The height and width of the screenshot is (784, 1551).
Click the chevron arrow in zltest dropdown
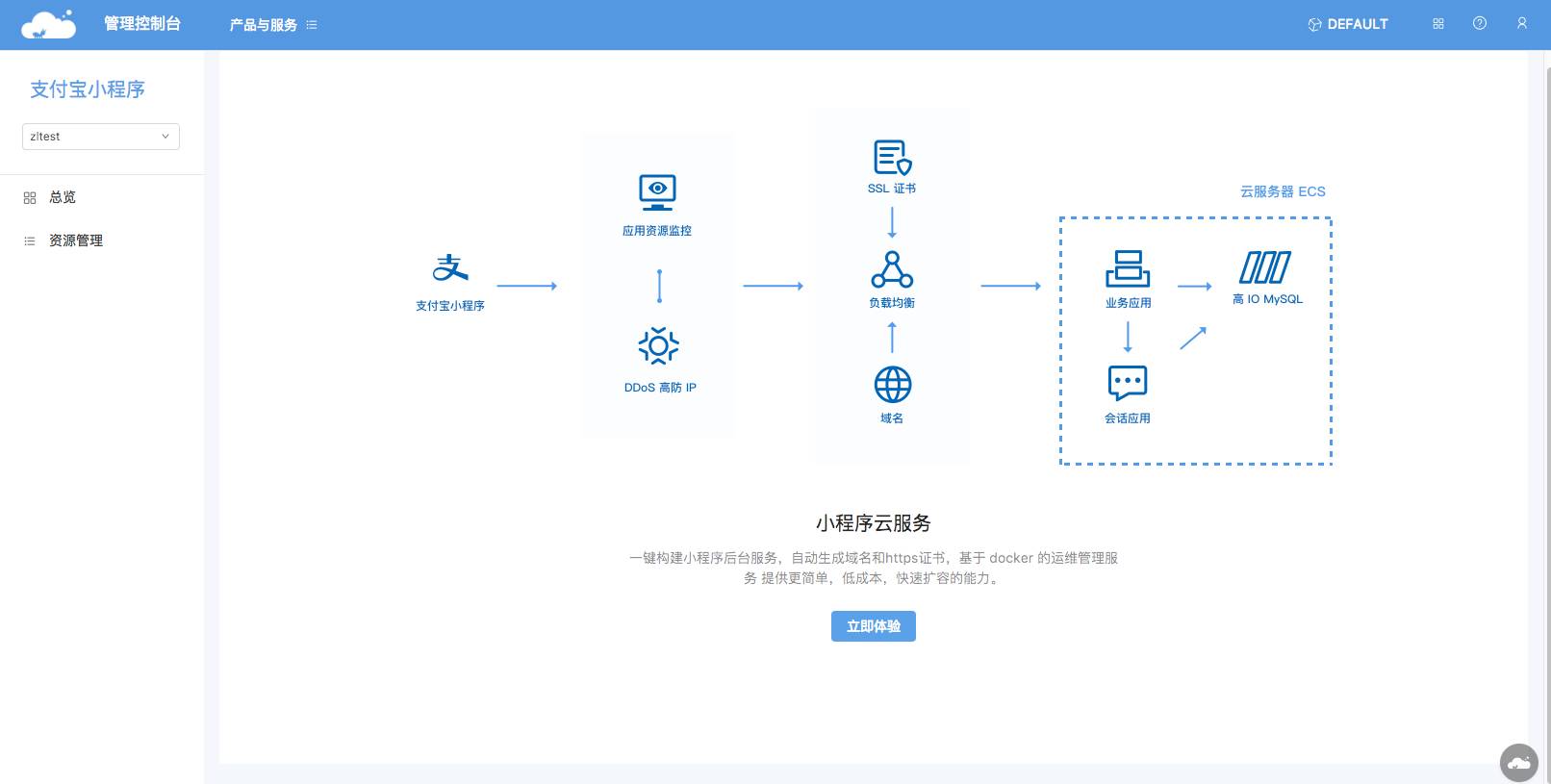(x=165, y=137)
